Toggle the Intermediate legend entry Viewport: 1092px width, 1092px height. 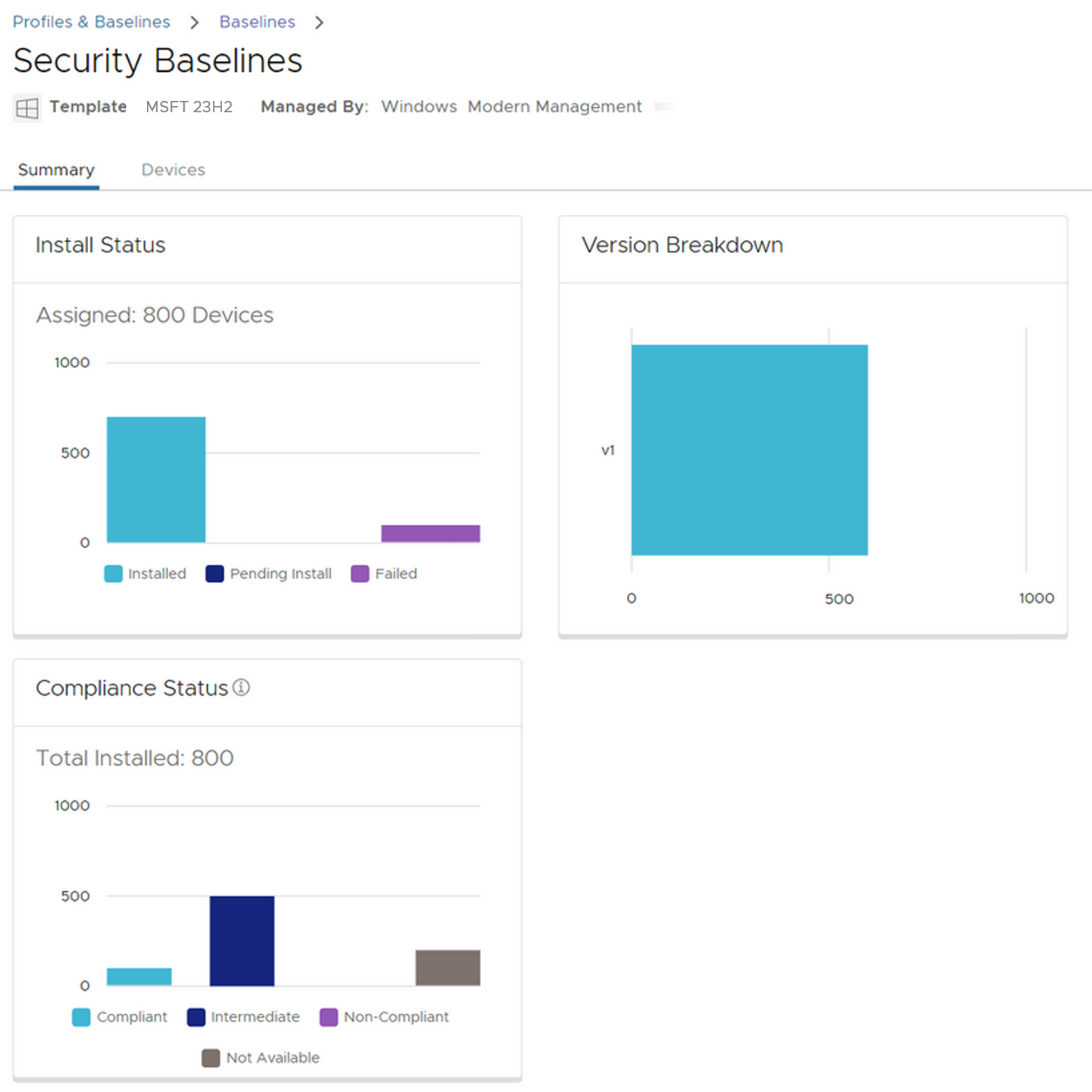pos(195,1017)
